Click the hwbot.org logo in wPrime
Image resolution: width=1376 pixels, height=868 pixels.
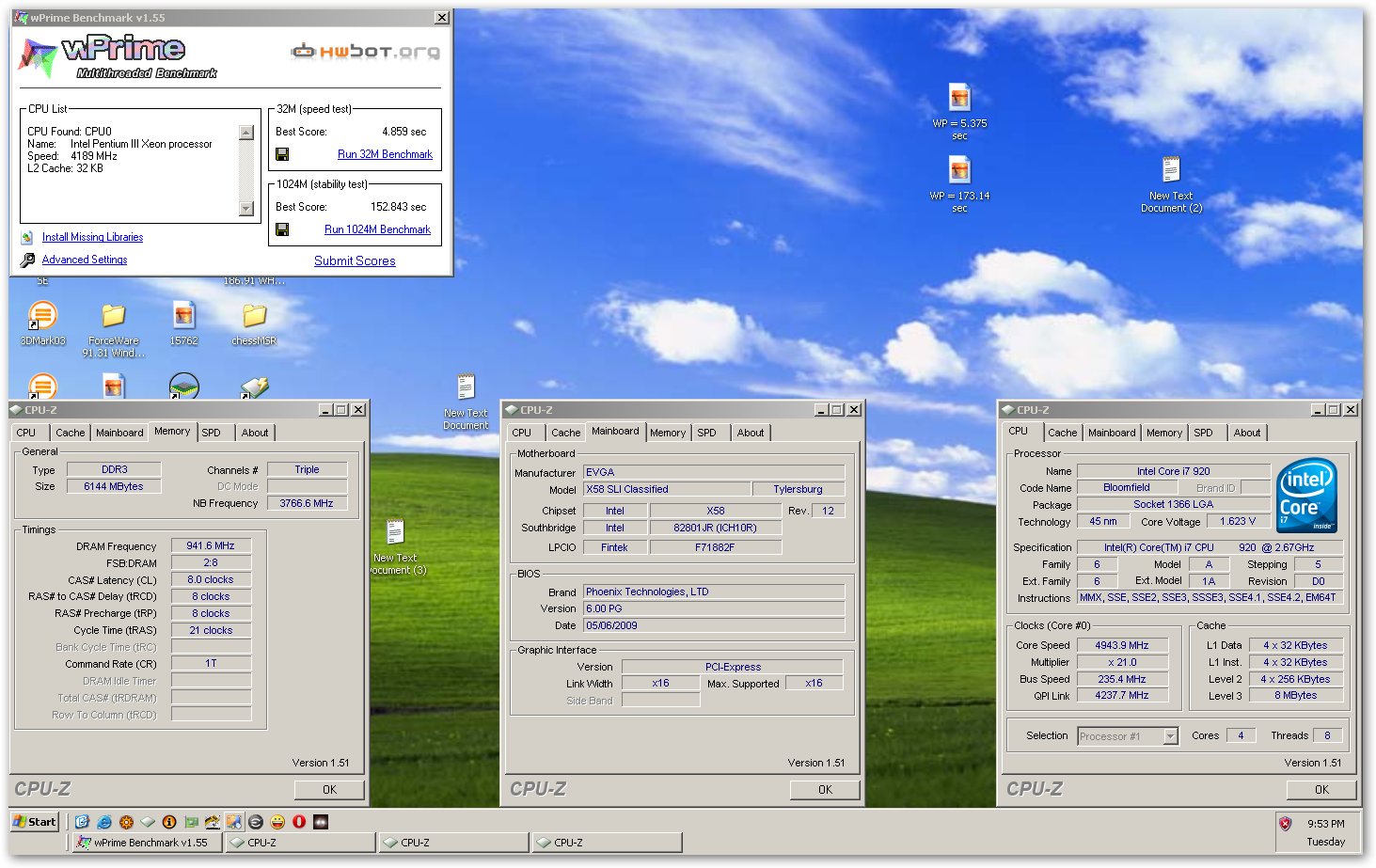pyautogui.click(x=365, y=52)
